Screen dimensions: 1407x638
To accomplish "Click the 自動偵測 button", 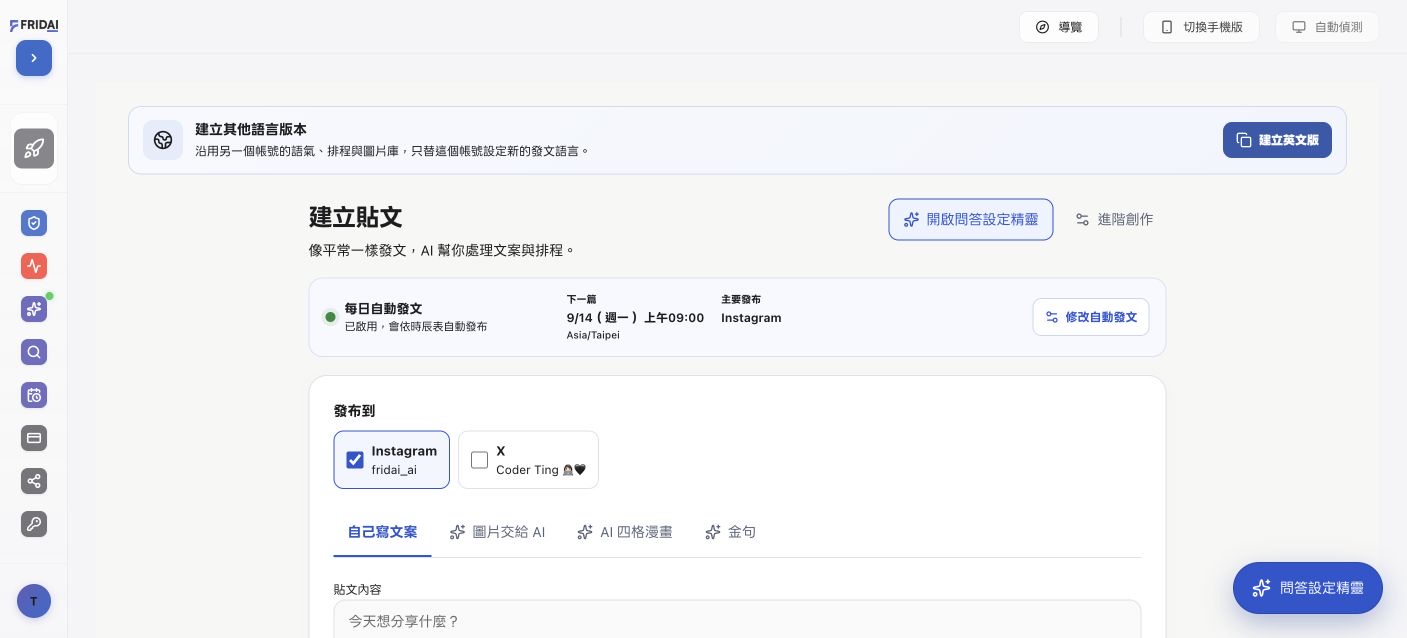I will coord(1327,27).
